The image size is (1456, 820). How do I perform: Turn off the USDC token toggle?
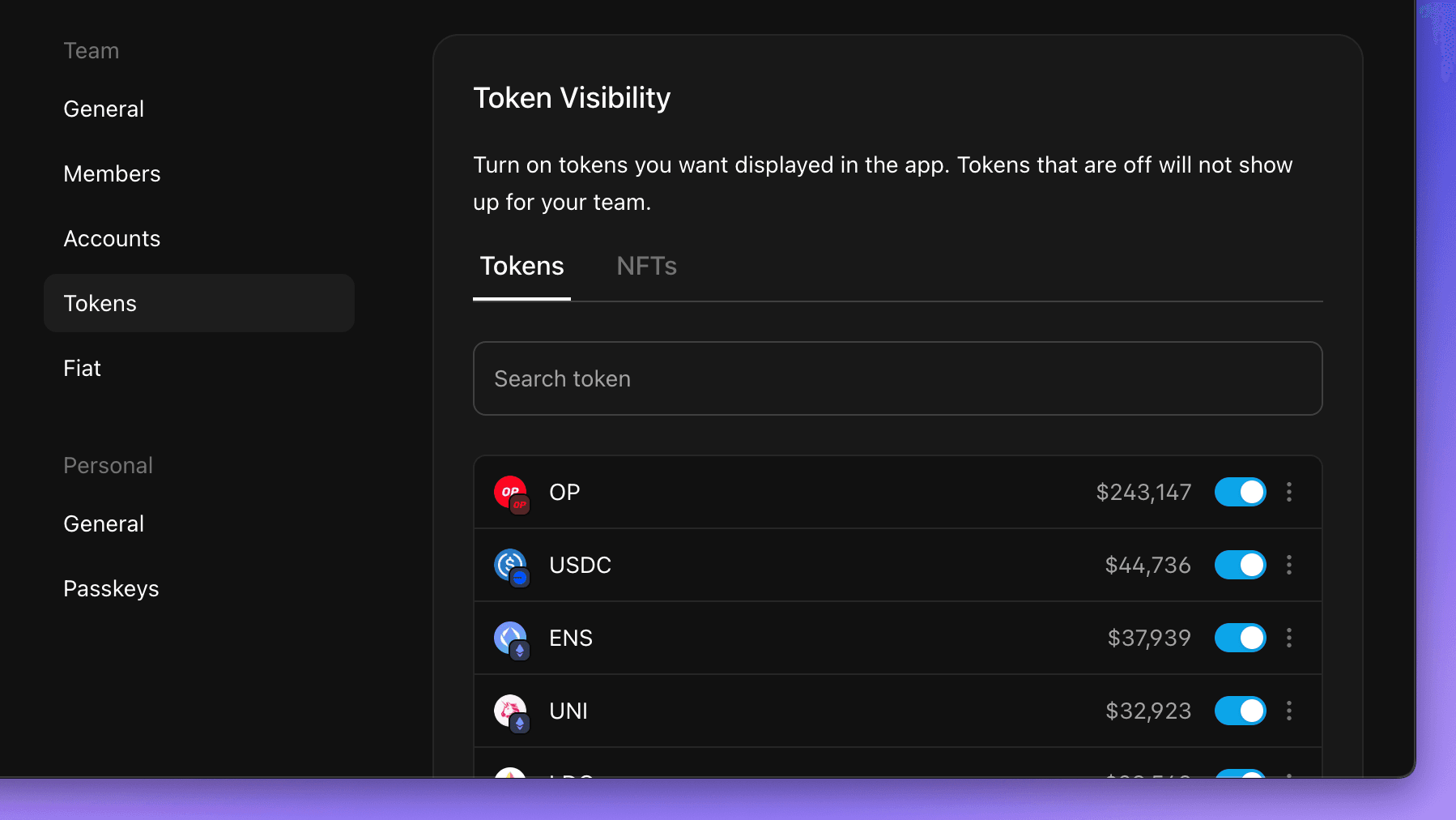1240,565
